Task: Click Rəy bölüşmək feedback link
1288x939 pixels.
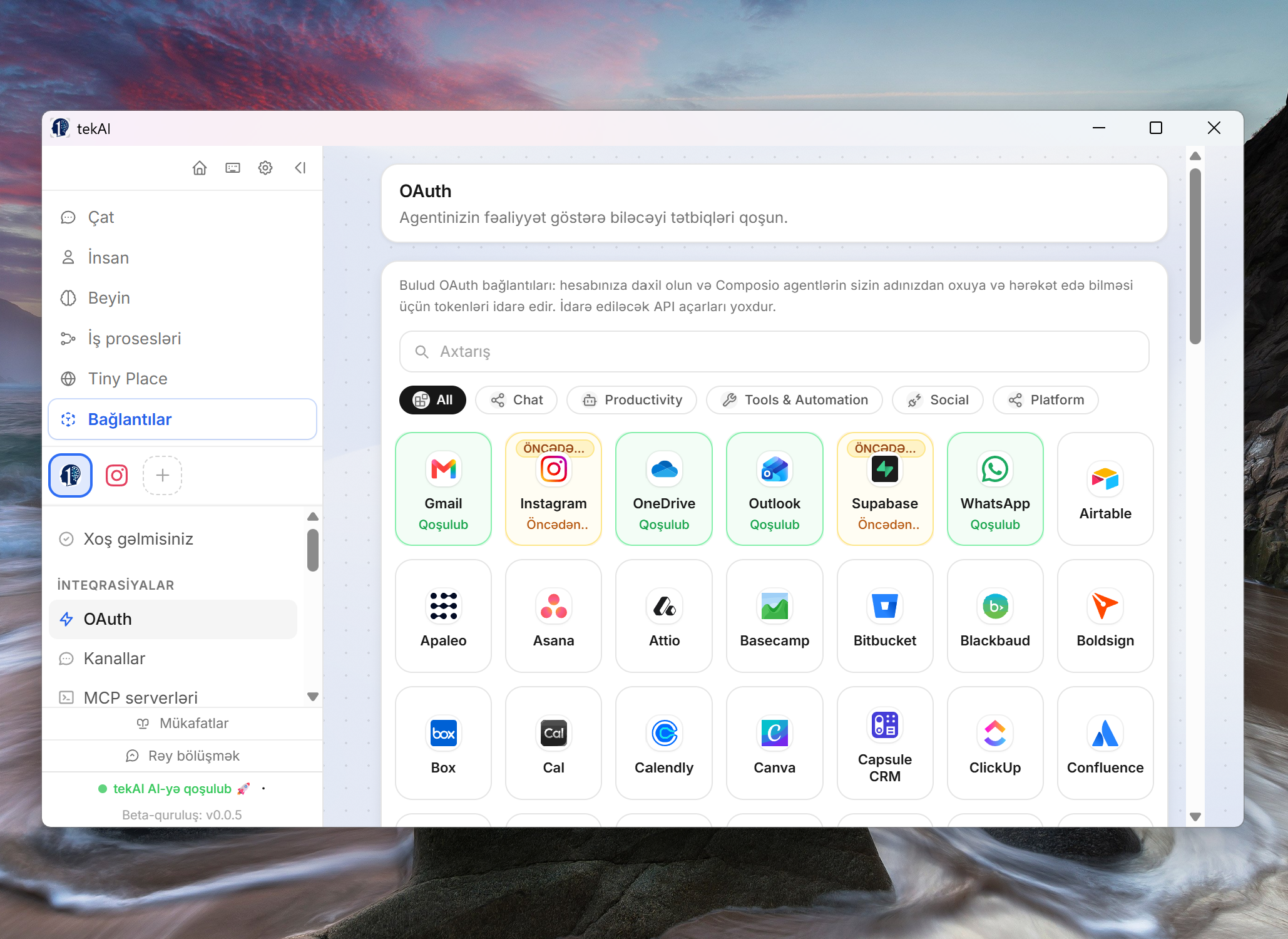Action: point(182,756)
